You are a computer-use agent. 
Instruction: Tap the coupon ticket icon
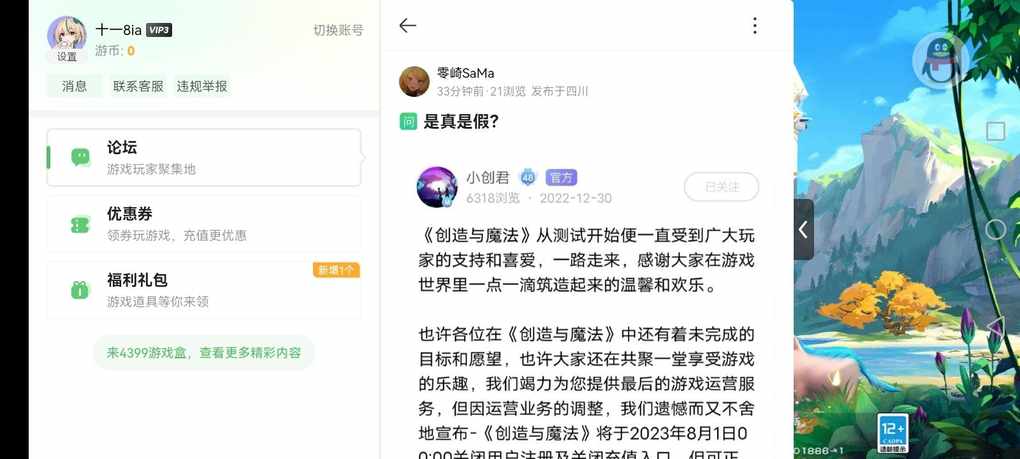(81, 224)
